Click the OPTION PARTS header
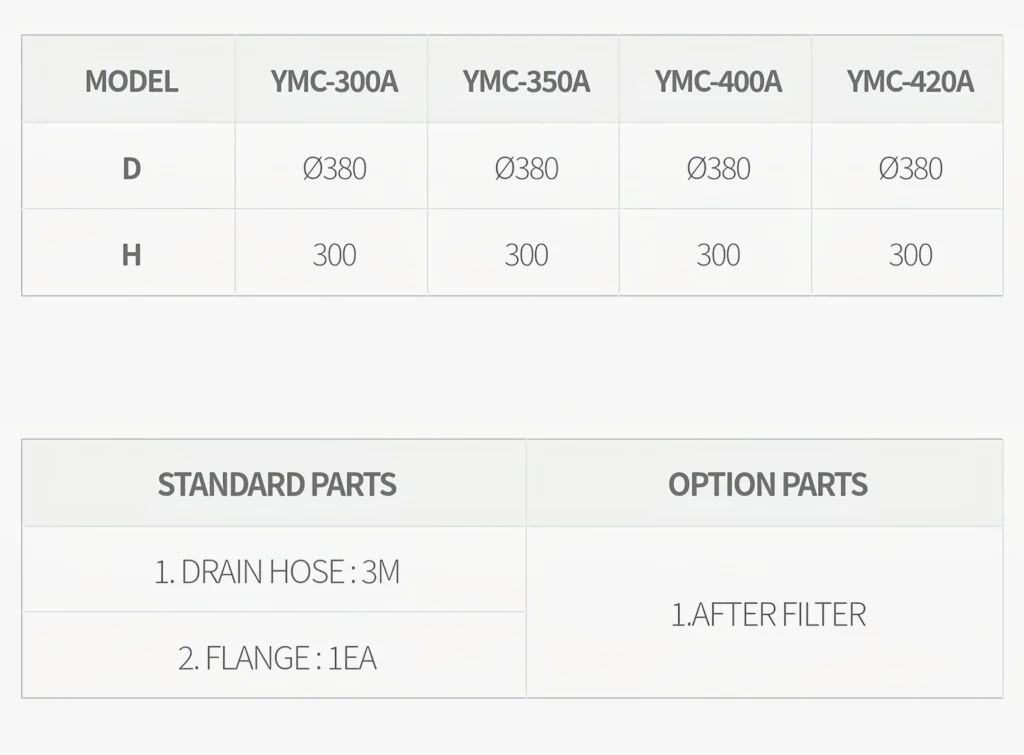This screenshot has height=755, width=1024. (x=767, y=484)
